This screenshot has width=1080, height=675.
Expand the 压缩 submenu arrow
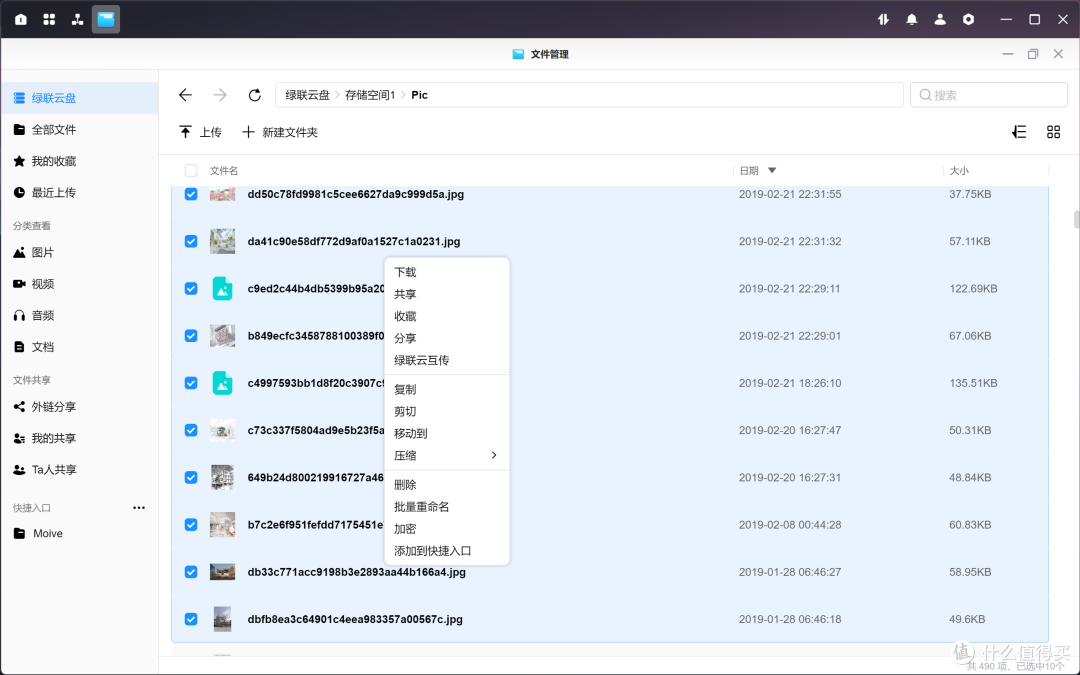click(x=494, y=455)
